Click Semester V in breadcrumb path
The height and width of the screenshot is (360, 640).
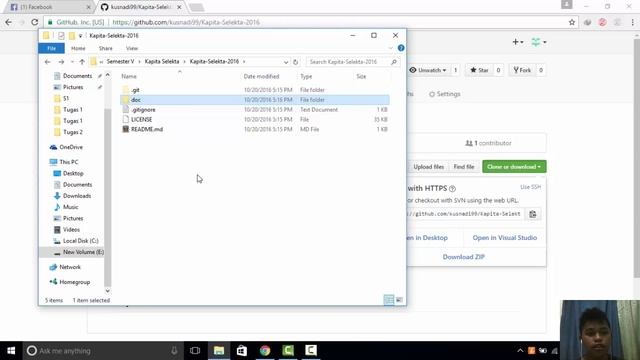coord(120,62)
